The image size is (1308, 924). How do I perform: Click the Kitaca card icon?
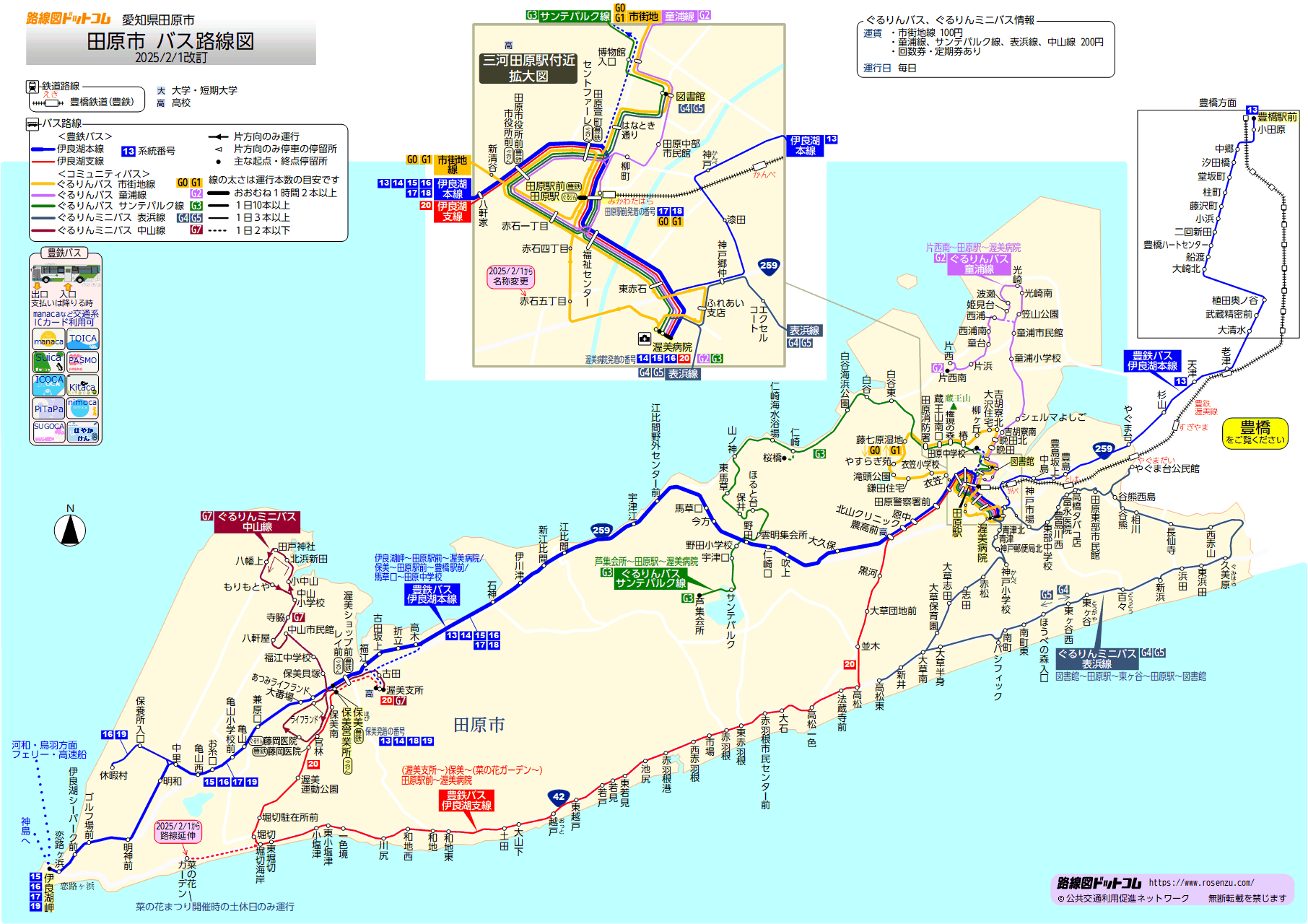pos(83,385)
